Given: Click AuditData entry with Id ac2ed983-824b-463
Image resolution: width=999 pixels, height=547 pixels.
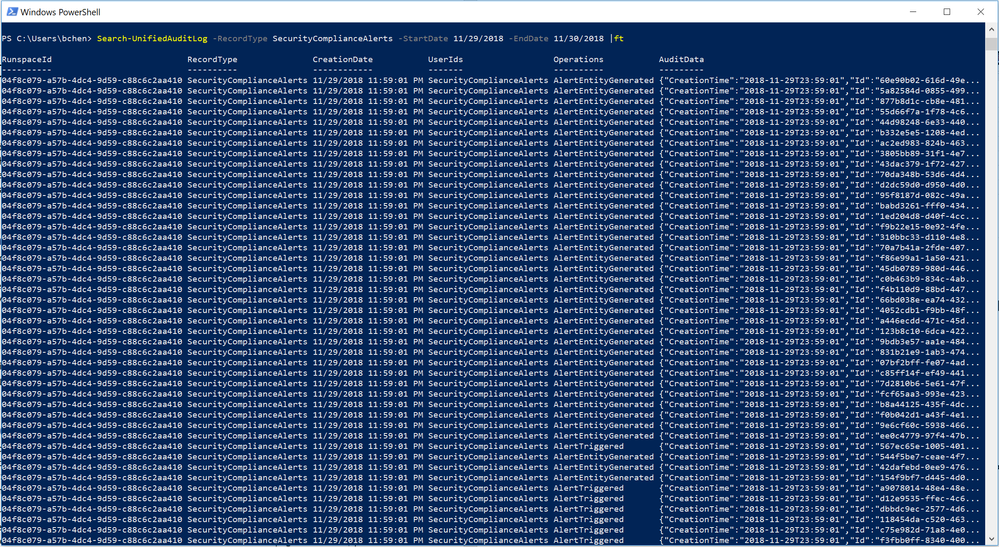Looking at the screenshot, I should (x=820, y=143).
